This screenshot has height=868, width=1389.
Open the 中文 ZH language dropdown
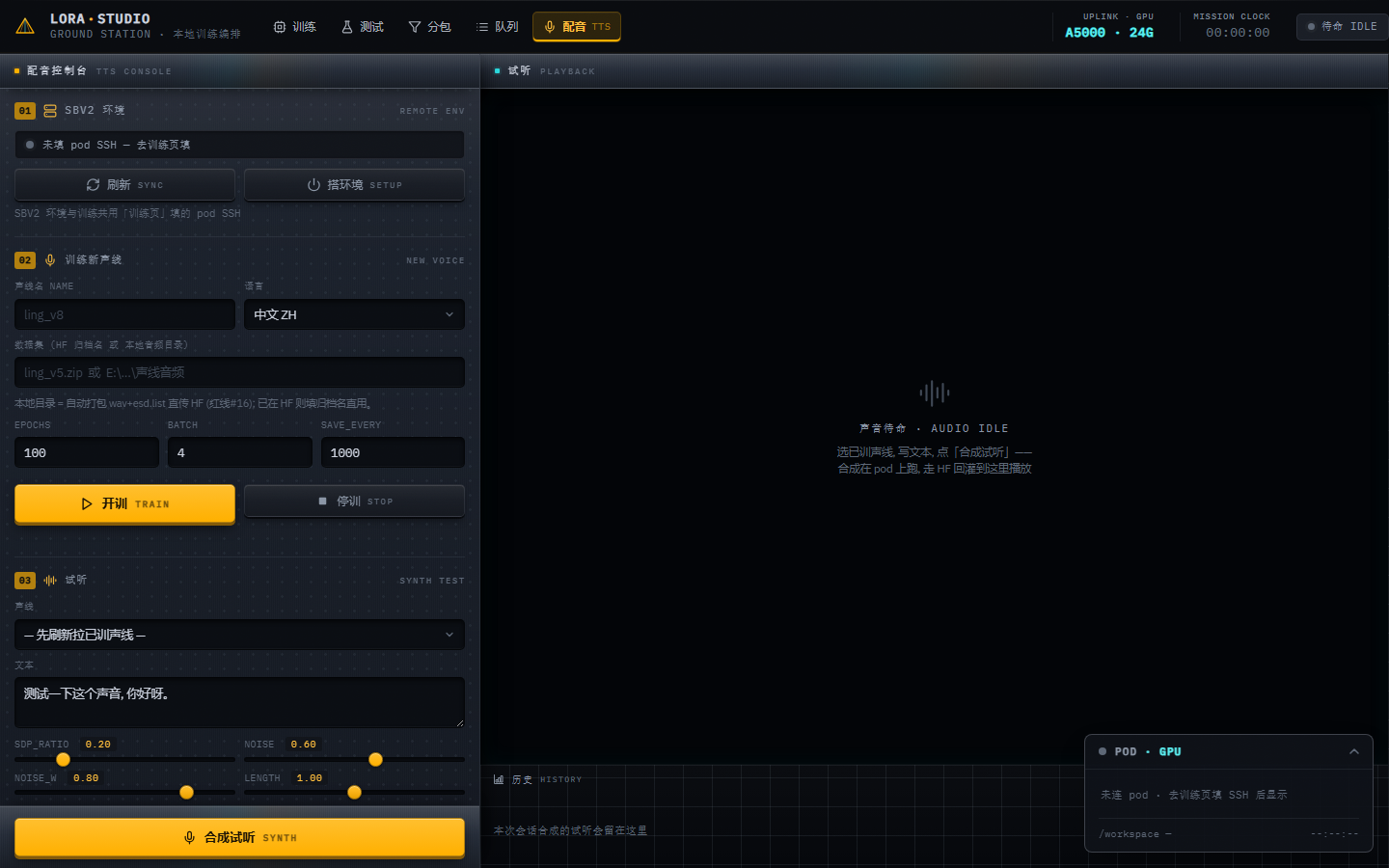click(x=354, y=314)
